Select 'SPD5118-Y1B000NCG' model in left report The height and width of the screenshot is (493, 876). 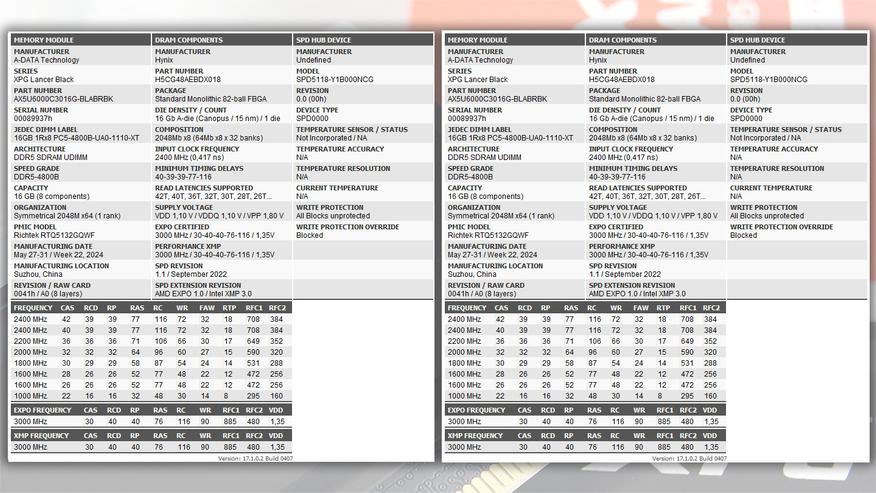335,79
